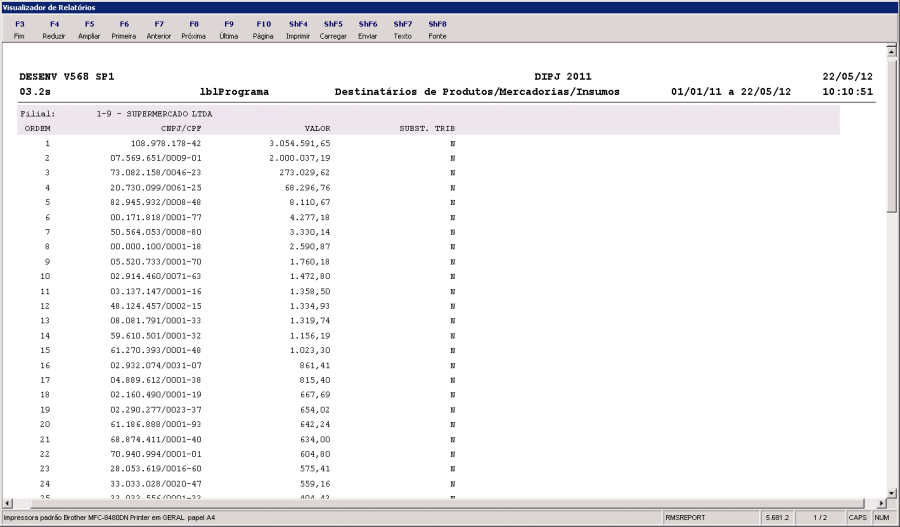Click the F3 Fim button
The image size is (900, 527).
coord(20,30)
